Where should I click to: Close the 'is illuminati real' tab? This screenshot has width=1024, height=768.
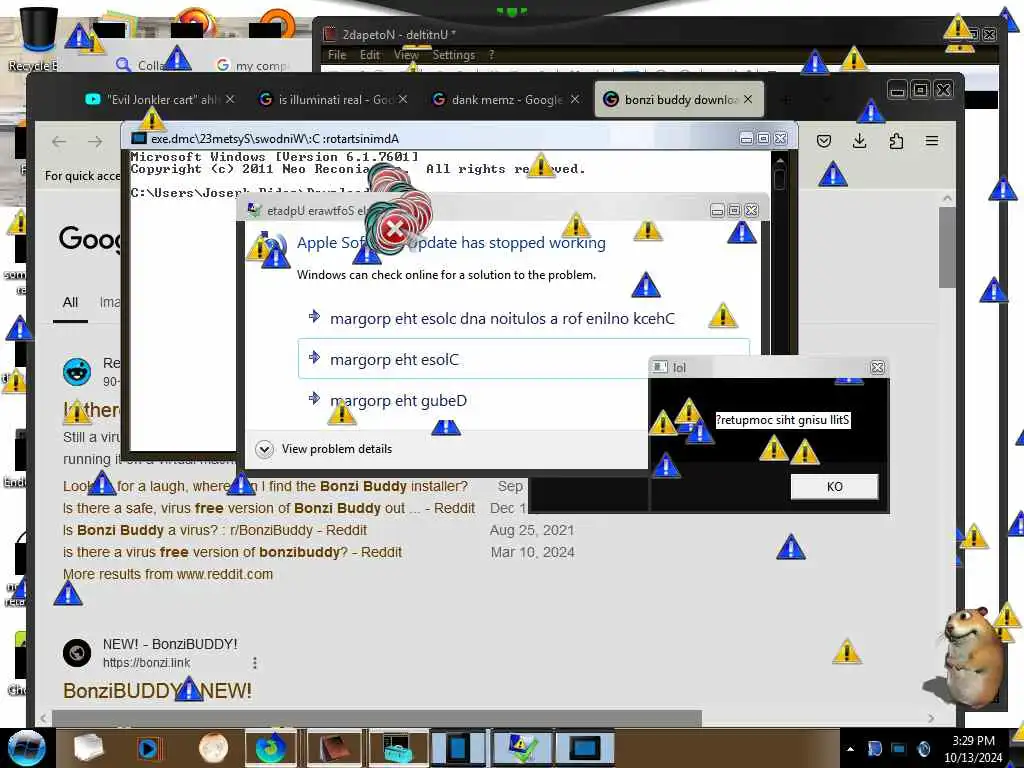coord(403,99)
